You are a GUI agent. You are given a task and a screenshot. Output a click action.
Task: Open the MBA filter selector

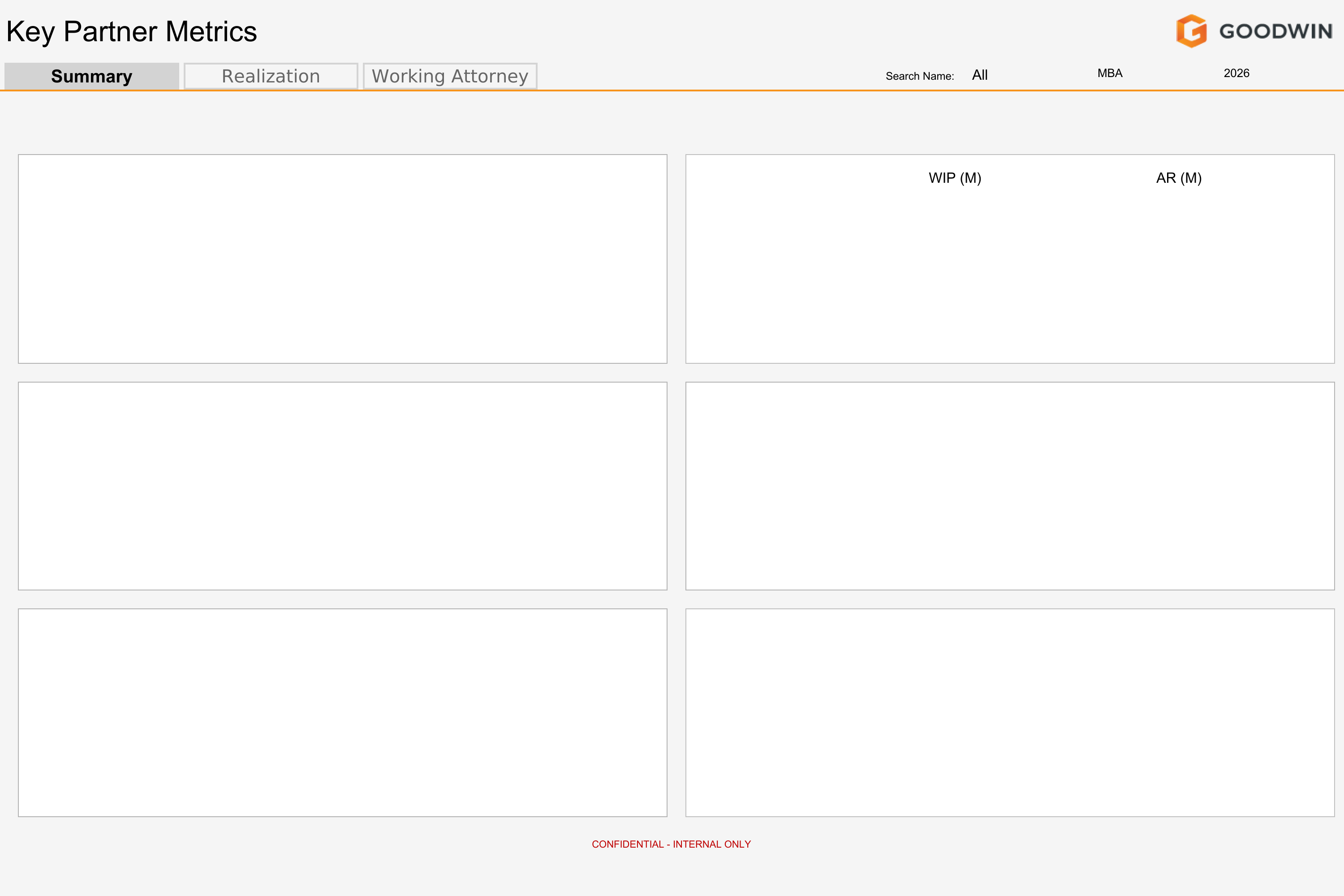1109,73
